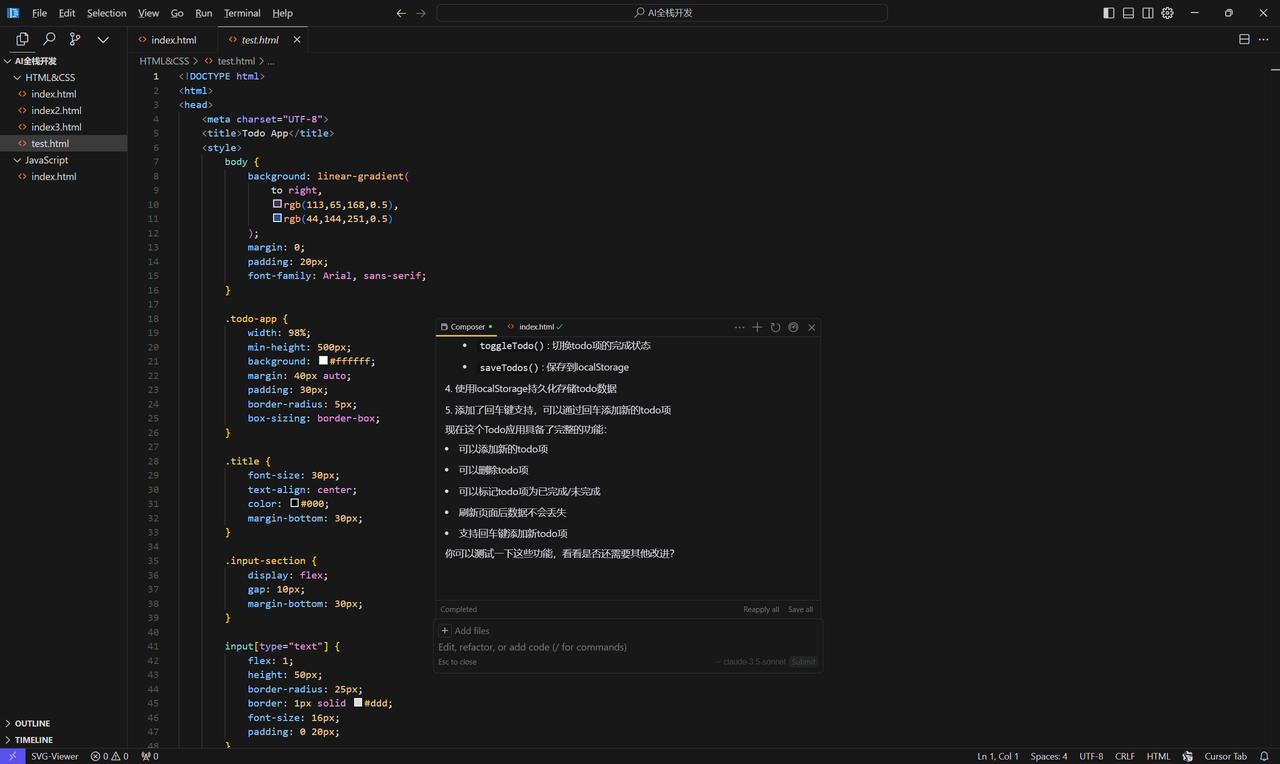Click the forward navigation arrow
This screenshot has height=764, width=1280.
[421, 13]
